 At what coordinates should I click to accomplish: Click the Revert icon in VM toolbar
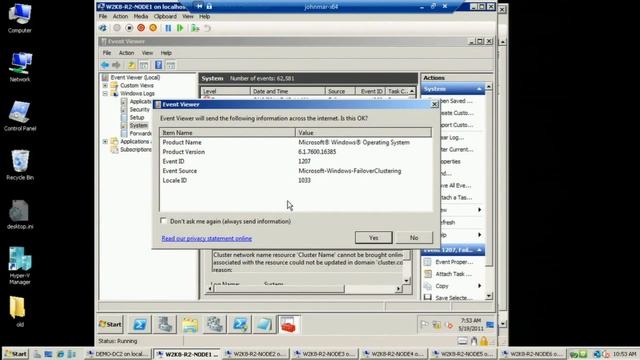click(207, 28)
